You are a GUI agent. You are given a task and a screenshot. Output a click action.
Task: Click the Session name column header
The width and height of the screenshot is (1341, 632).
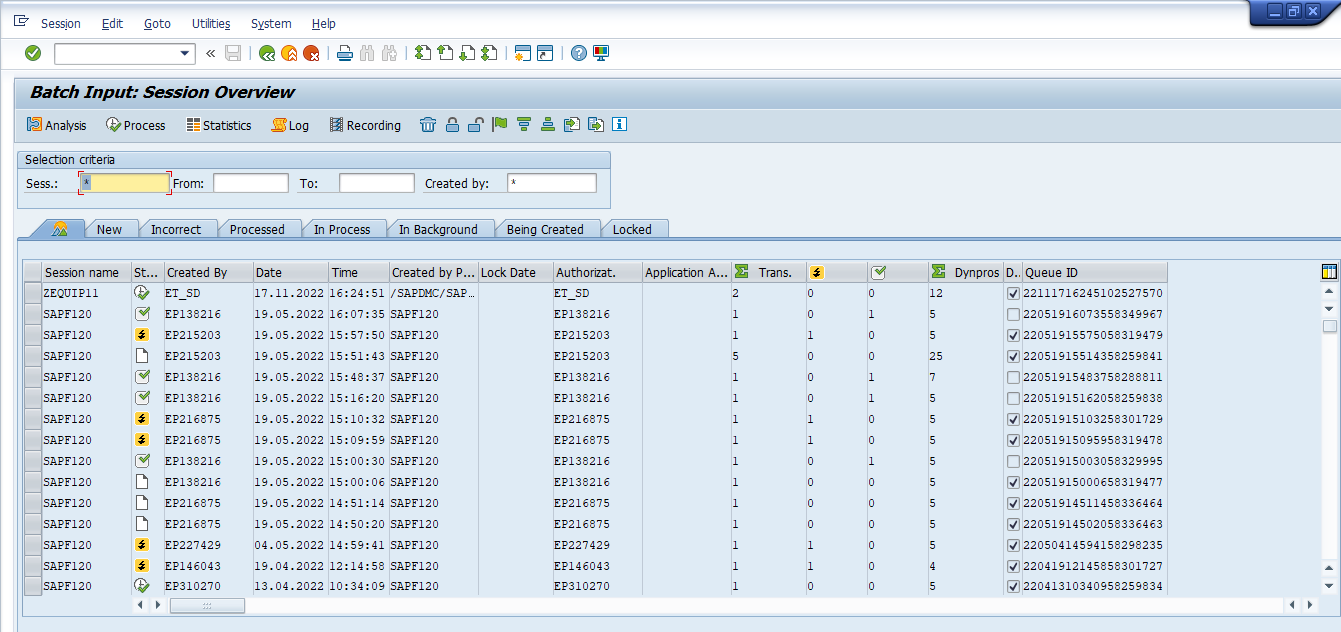(x=86, y=272)
